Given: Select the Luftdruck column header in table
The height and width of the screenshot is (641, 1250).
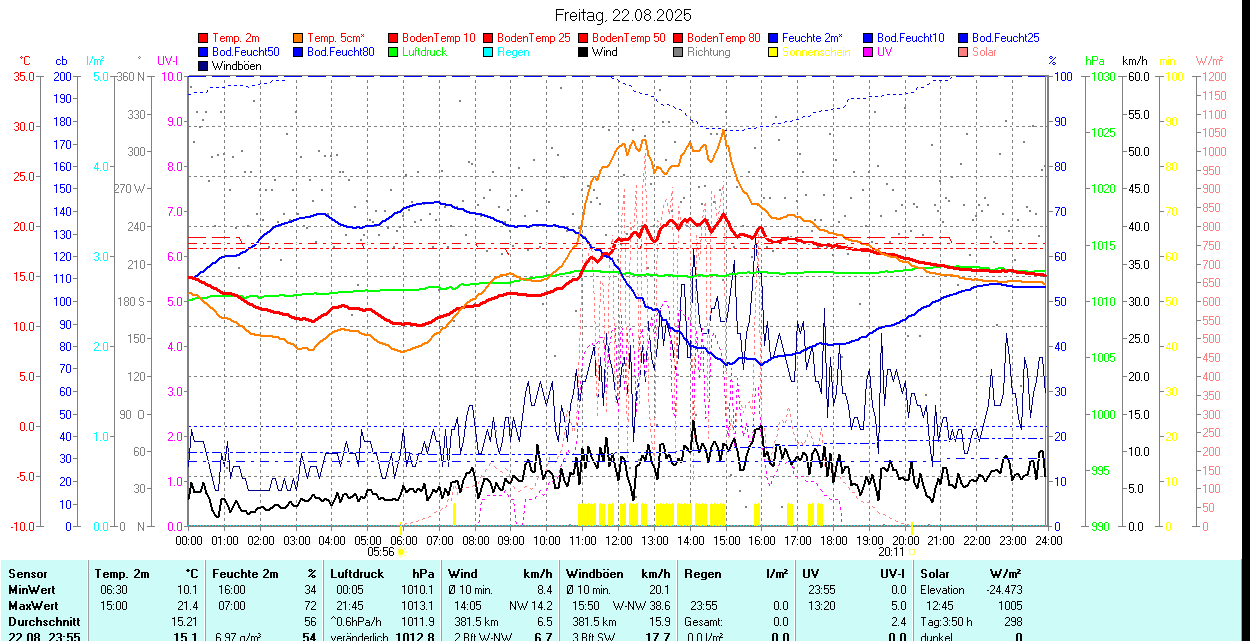Looking at the screenshot, I should coord(357,574).
